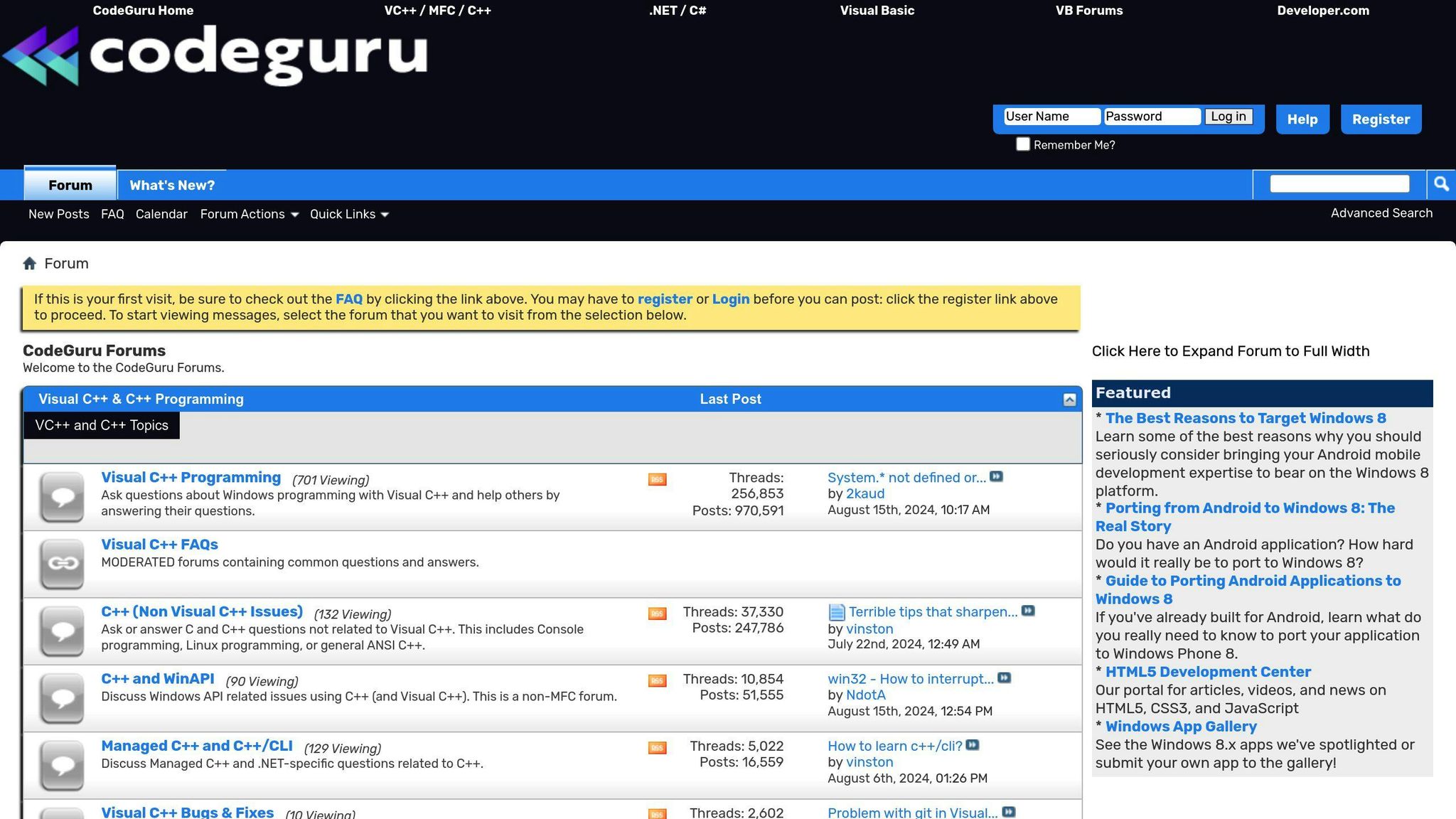Viewport: 1456px width, 819px height.
Task: Click the speech bubble icon for C++ and WinAPI
Action: pyautogui.click(x=61, y=698)
